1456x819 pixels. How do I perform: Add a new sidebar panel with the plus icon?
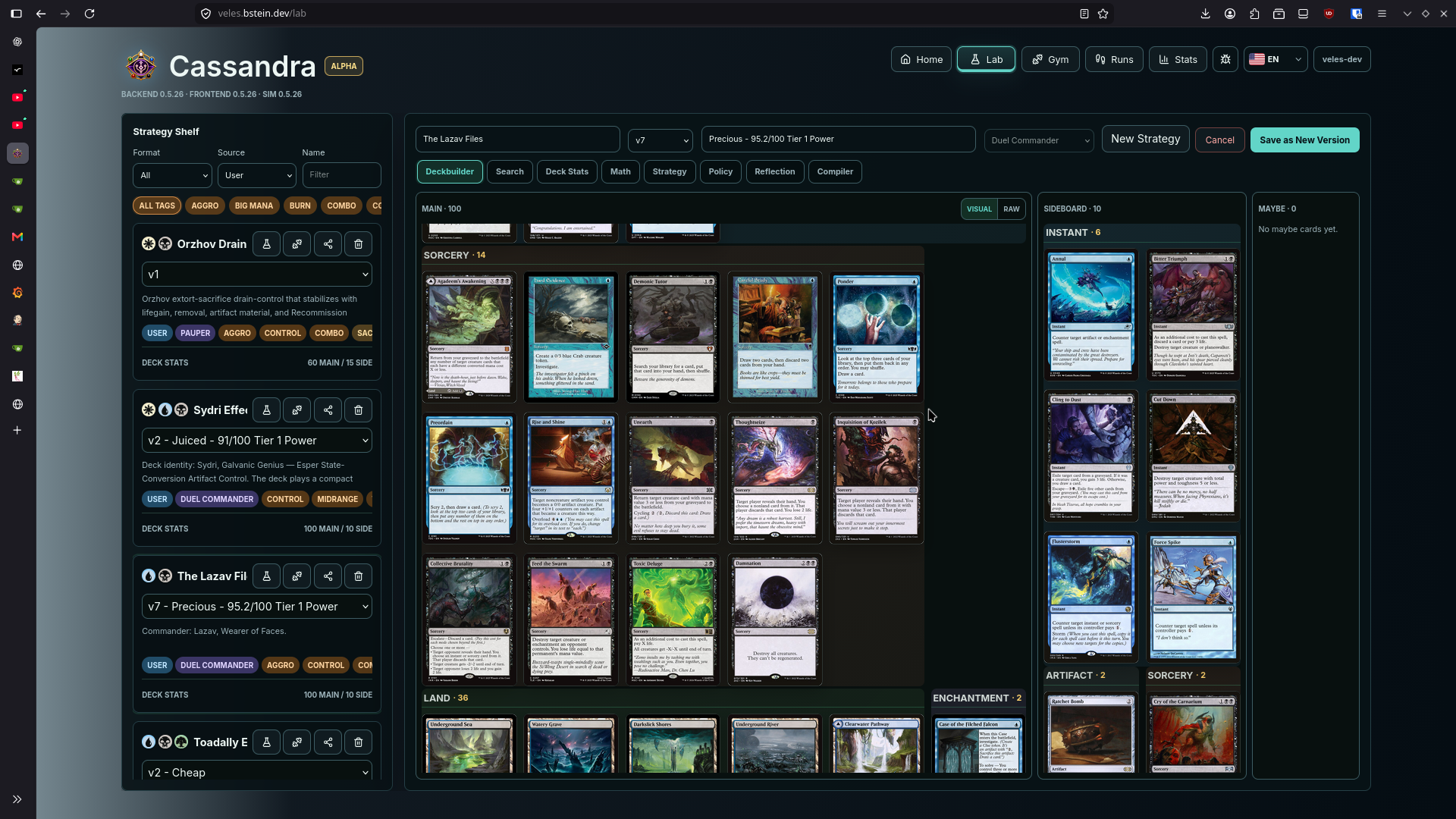pos(17,431)
